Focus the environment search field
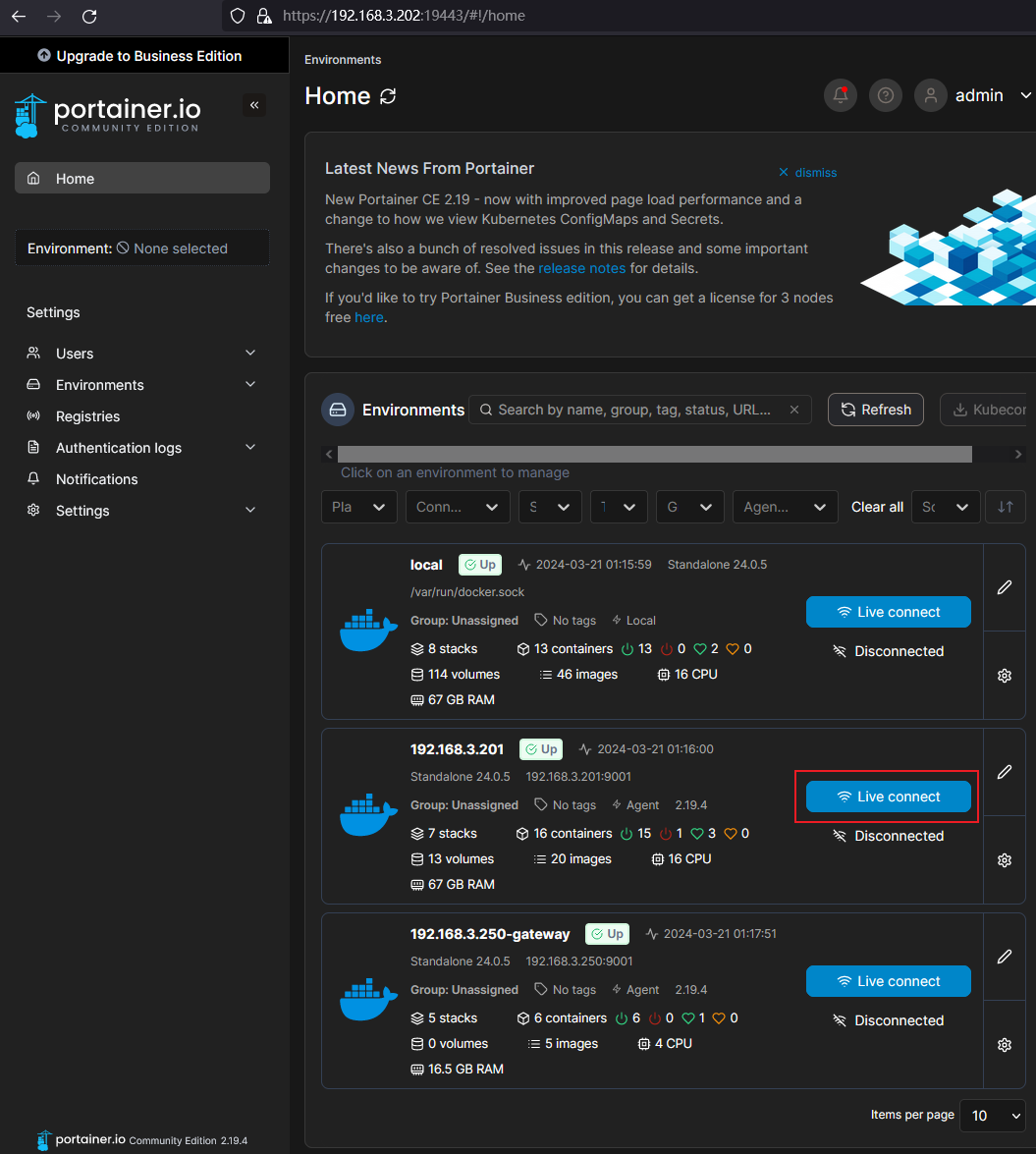Screen dimensions: 1036x1154 [640, 410]
